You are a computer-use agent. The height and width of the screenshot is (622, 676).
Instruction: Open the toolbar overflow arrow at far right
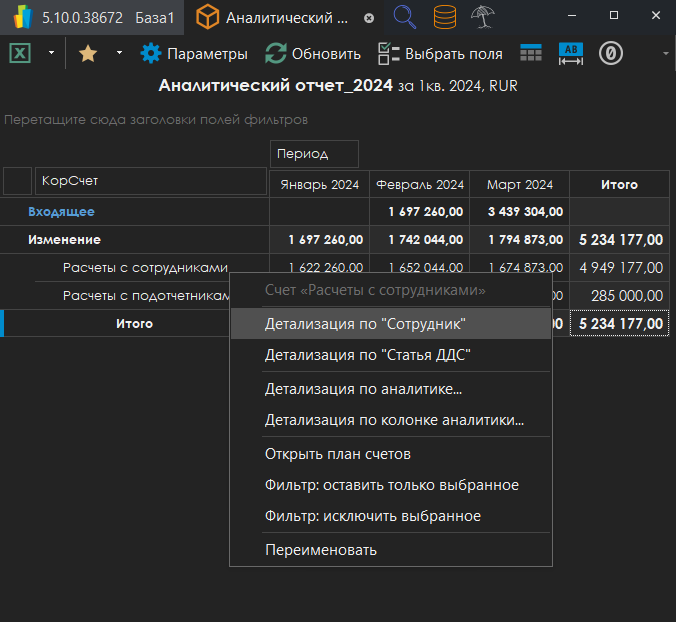coord(665,54)
